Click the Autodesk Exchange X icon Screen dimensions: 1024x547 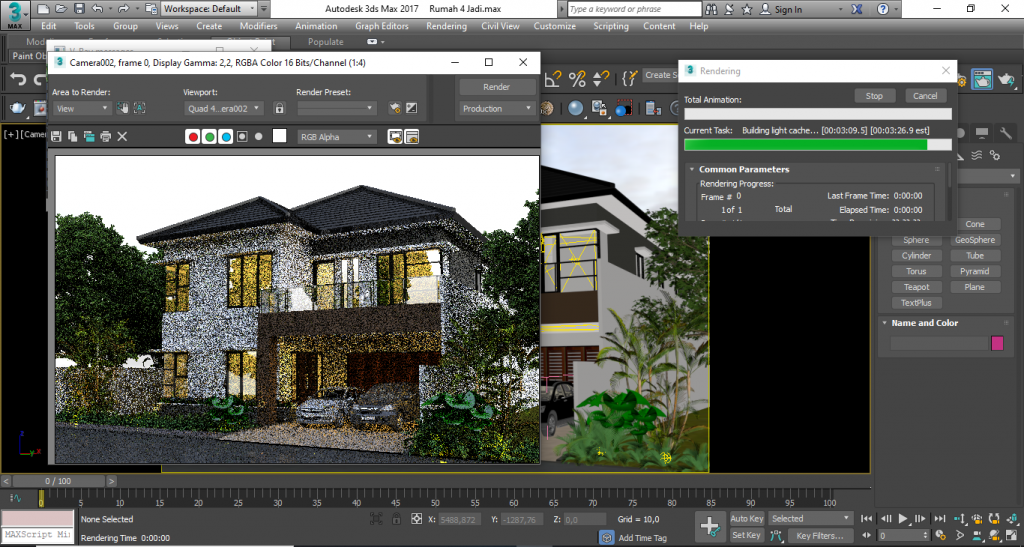point(857,9)
